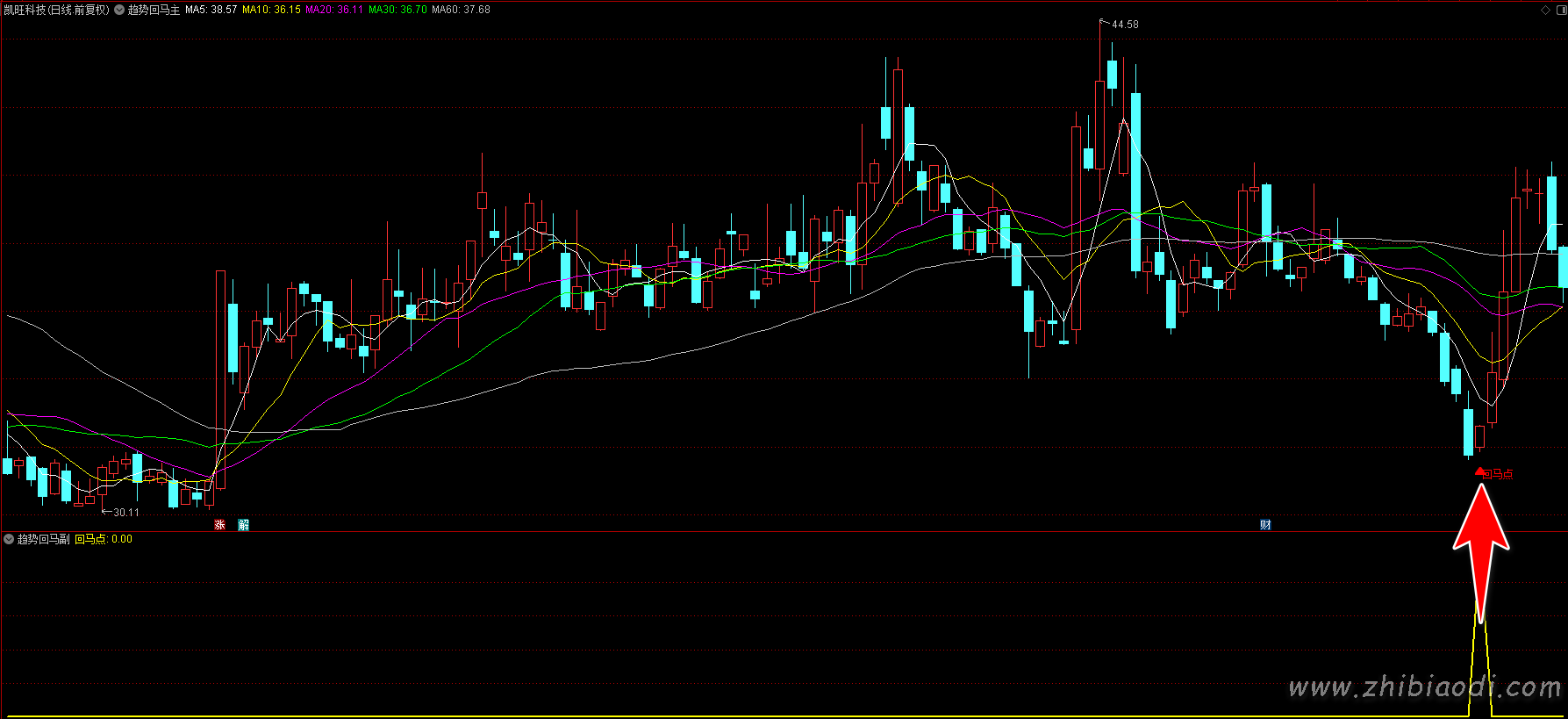Click the red 涨 event marker icon
This screenshot has width=1568, height=719.
pyautogui.click(x=219, y=525)
